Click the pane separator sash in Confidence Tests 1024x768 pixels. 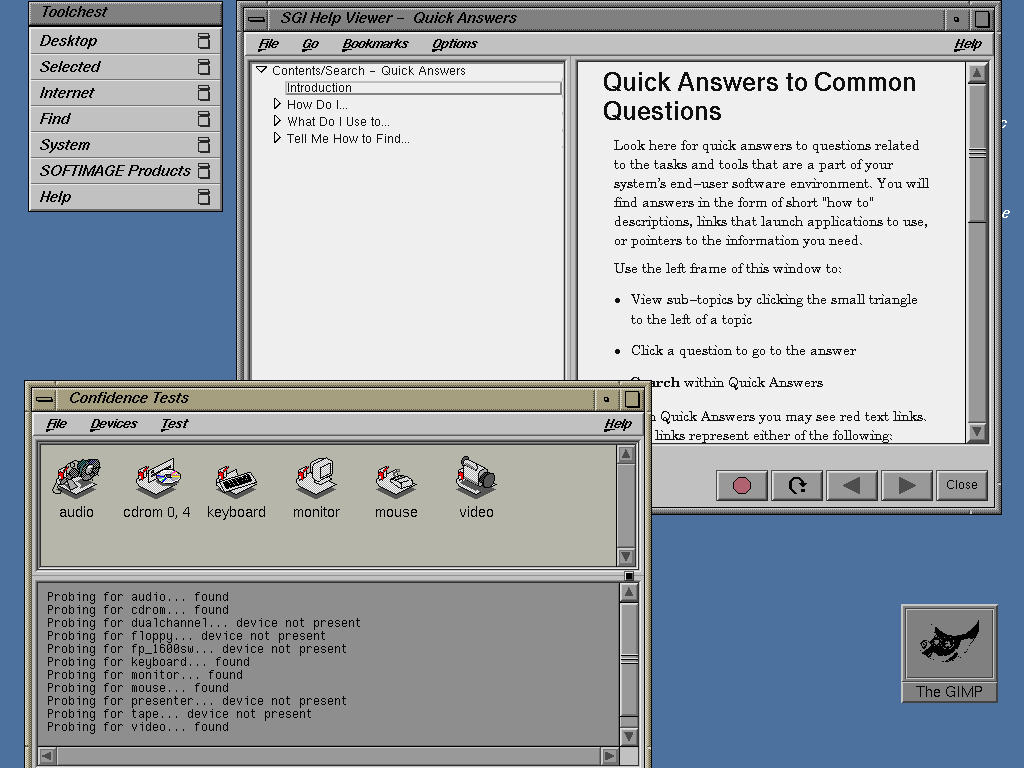[x=629, y=575]
